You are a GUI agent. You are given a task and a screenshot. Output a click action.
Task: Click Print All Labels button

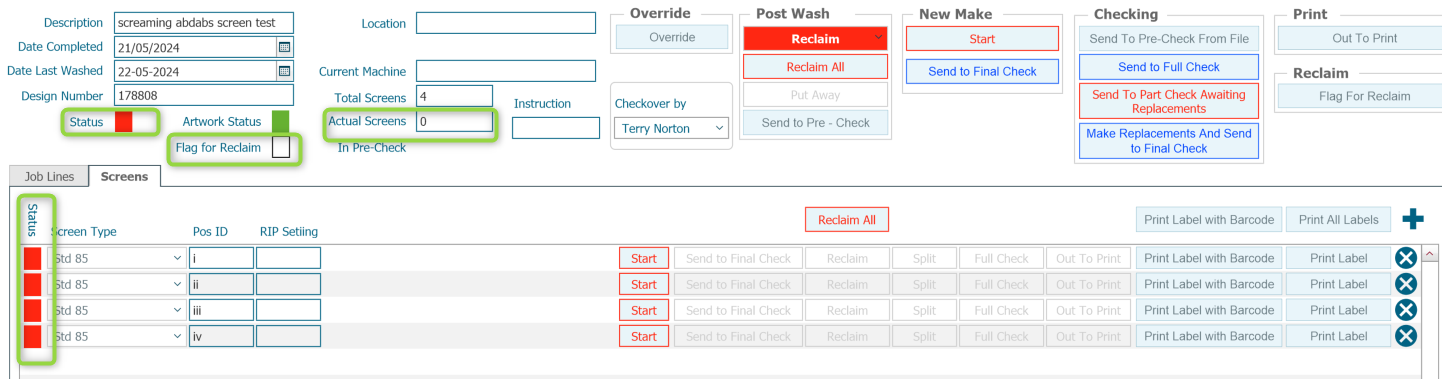[1338, 219]
